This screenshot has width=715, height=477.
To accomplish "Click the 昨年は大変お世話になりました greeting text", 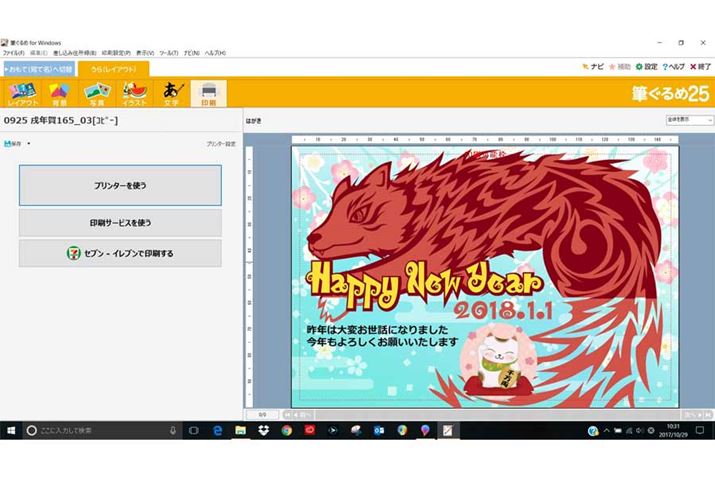I will pos(378,330).
